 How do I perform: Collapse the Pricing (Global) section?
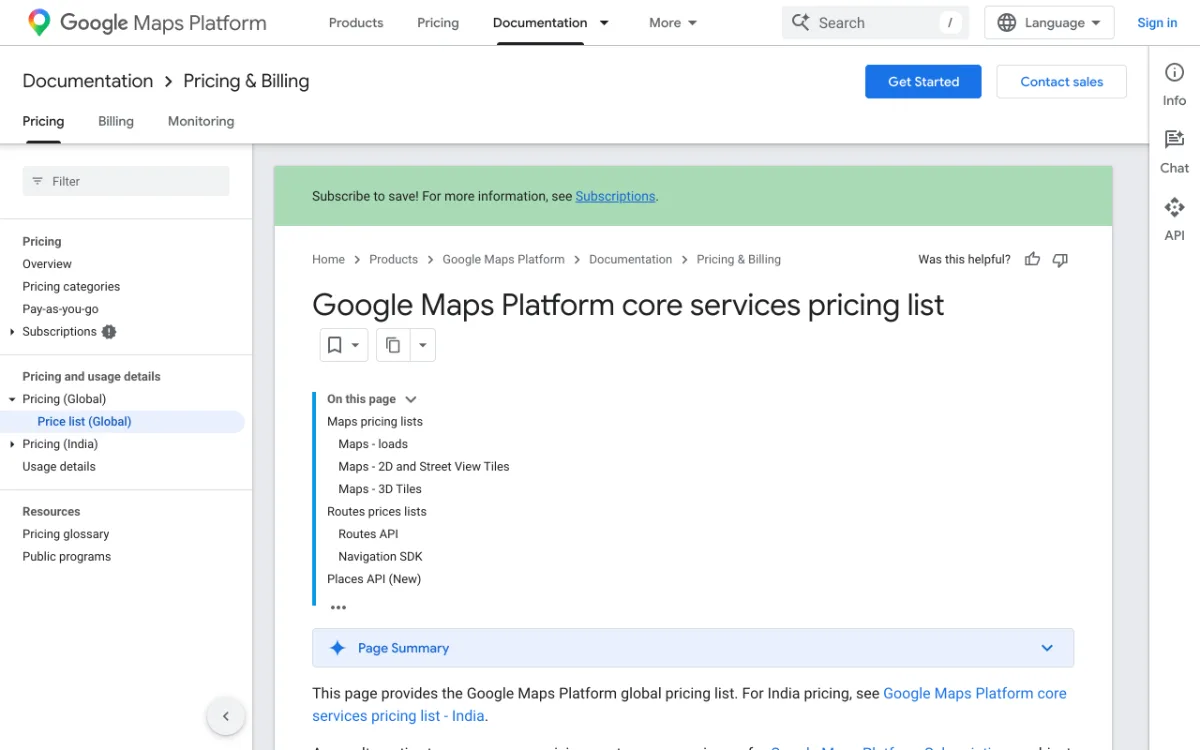coord(12,399)
